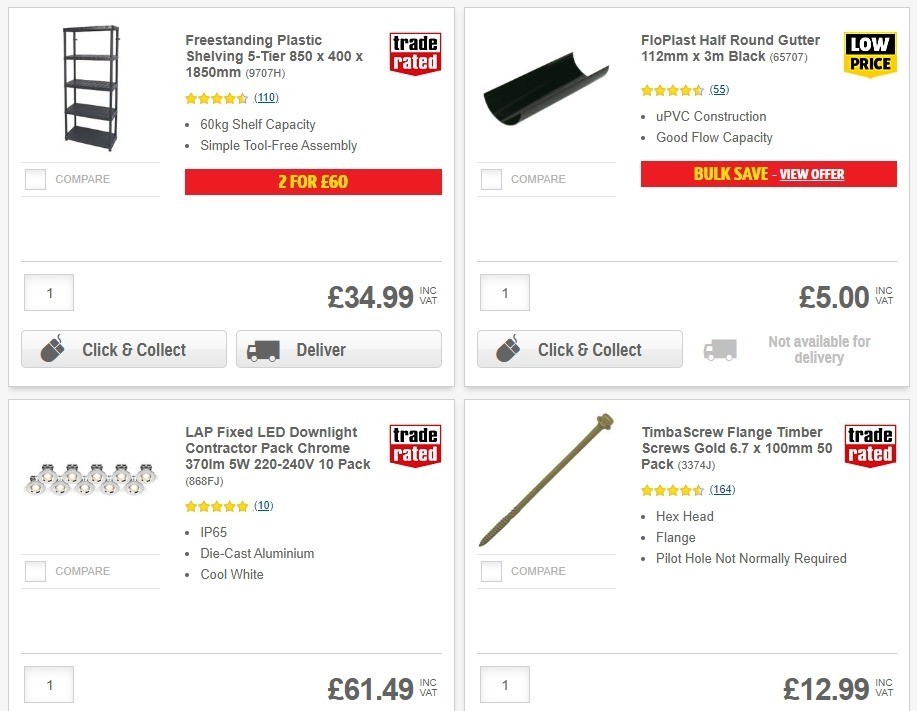Click the Deliver button for plastic shelving
This screenshot has height=711, width=917.
coord(338,349)
